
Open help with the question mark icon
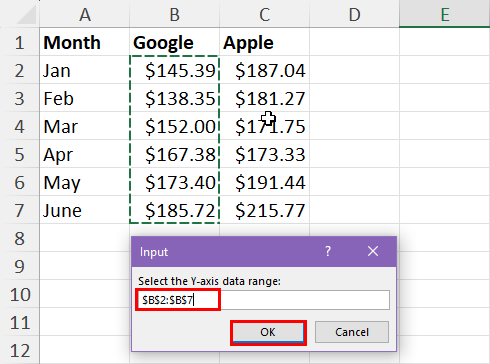(x=328, y=251)
